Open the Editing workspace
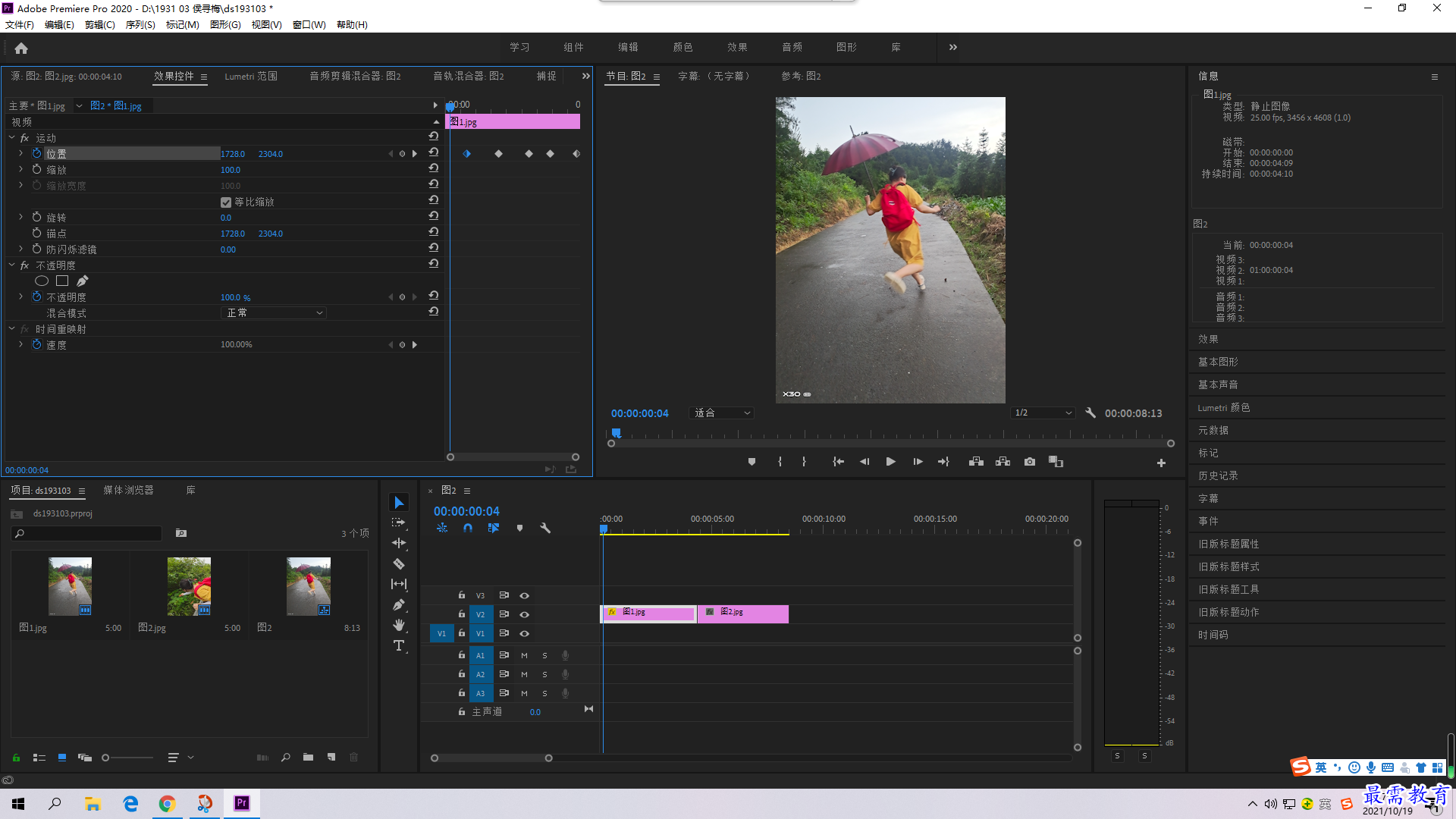1456x819 pixels. (628, 47)
